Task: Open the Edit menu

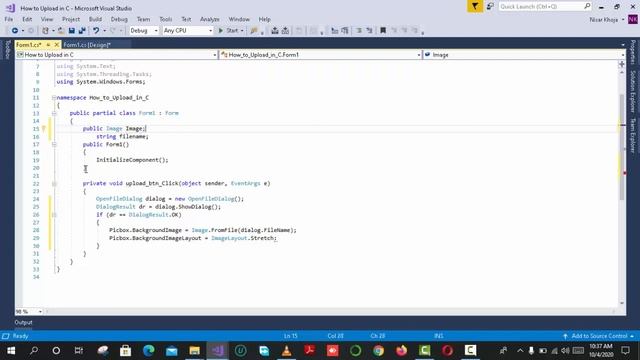Action: click(x=27, y=19)
